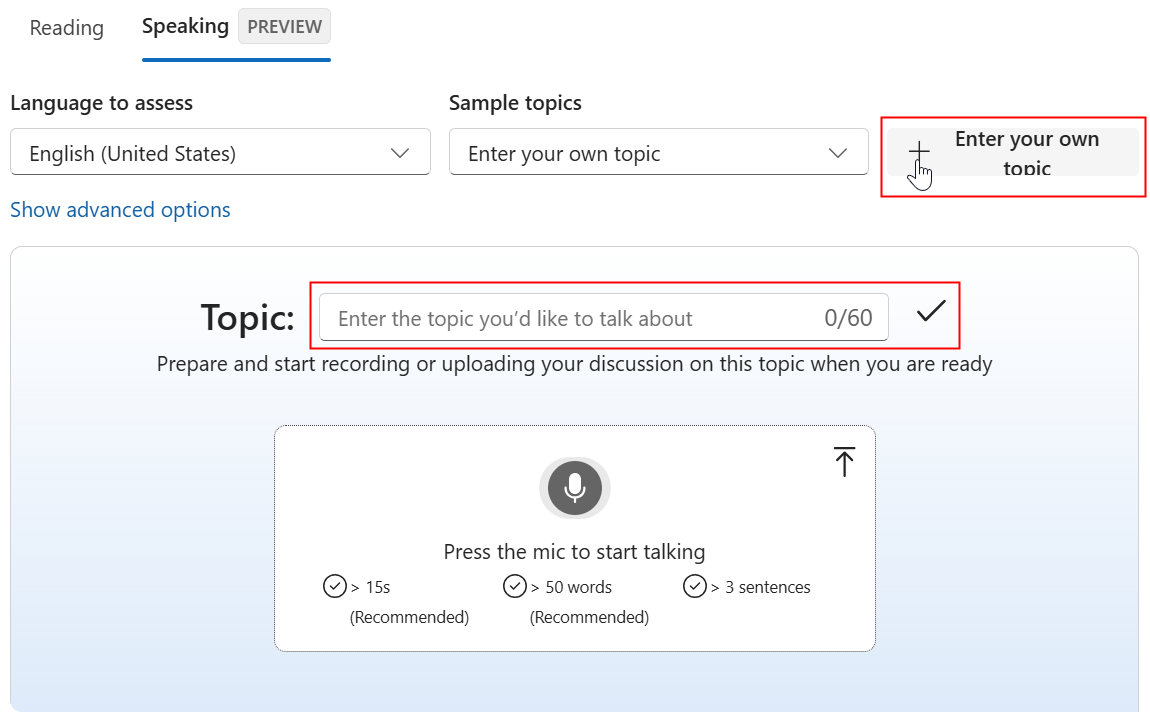Switch to the Reading tab
The width and height of the screenshot is (1150, 717).
tap(66, 28)
